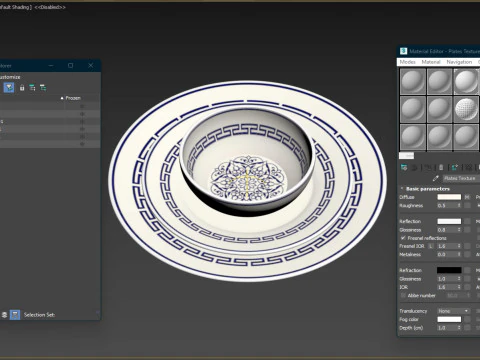Image resolution: width=480 pixels, height=360 pixels.
Task: Select the active white-cornered sample slot
Action: 466,81
